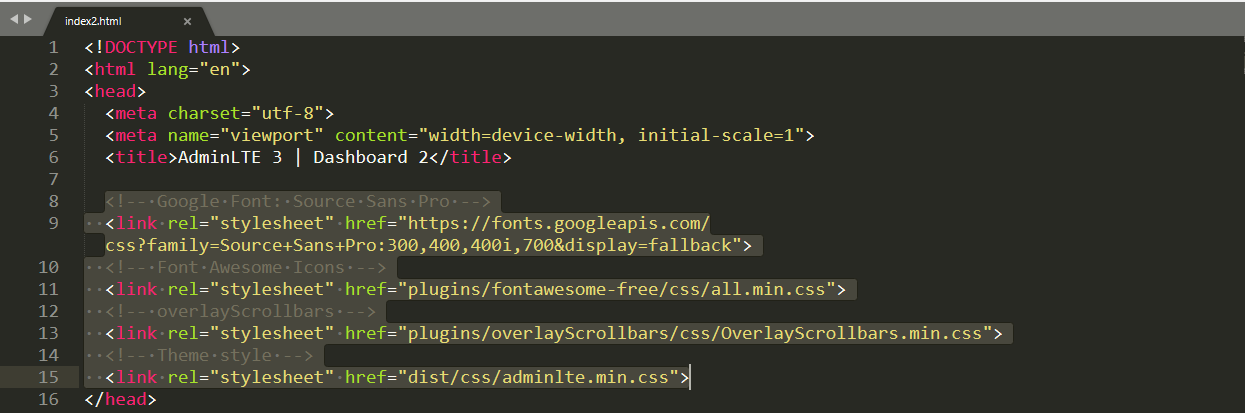
Task: Click line number 1 in the gutter
Action: 53,47
